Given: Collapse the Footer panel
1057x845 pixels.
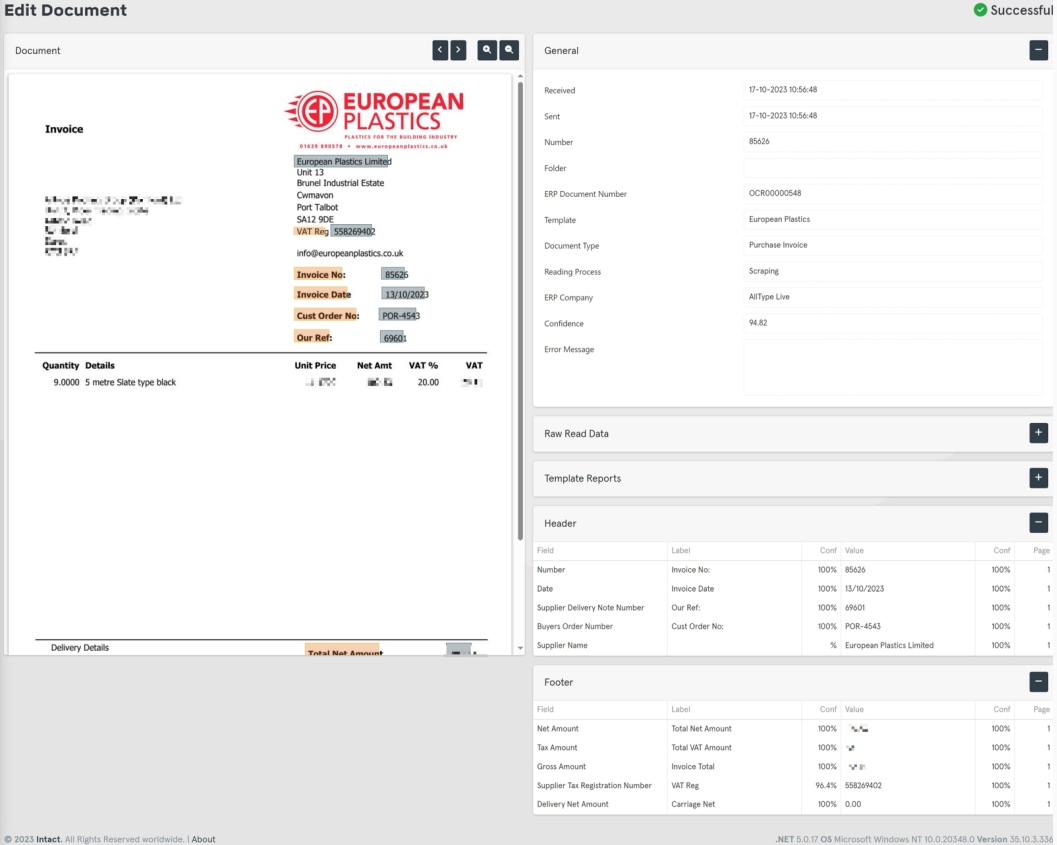Looking at the screenshot, I should (x=1038, y=681).
